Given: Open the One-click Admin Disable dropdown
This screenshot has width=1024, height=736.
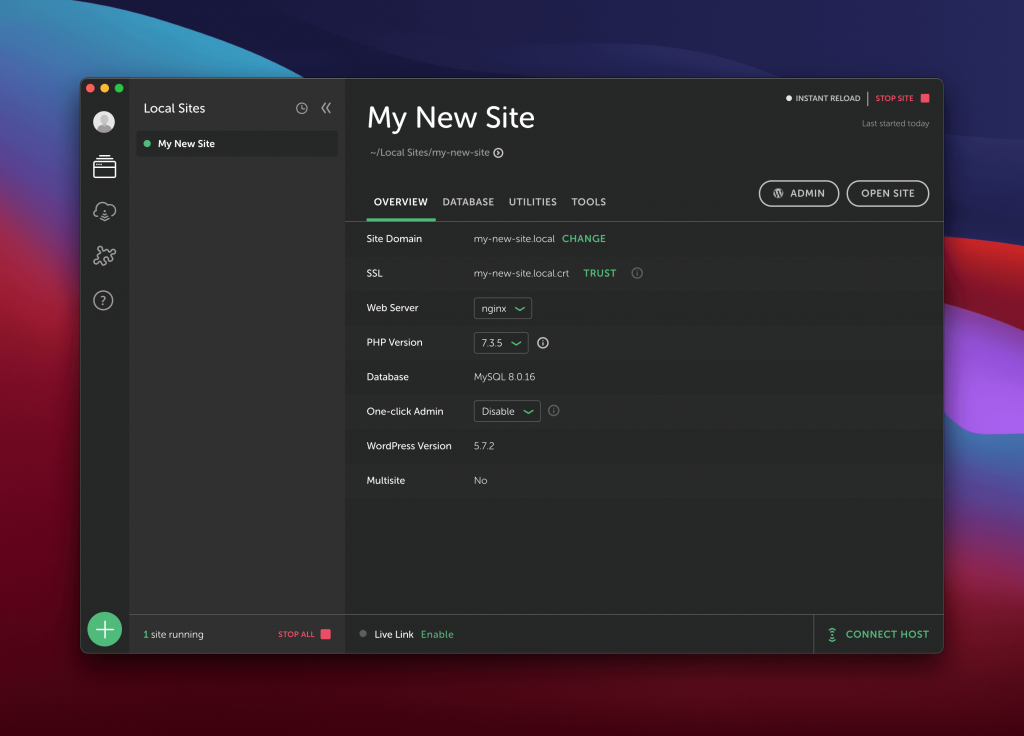Looking at the screenshot, I should click(x=507, y=411).
